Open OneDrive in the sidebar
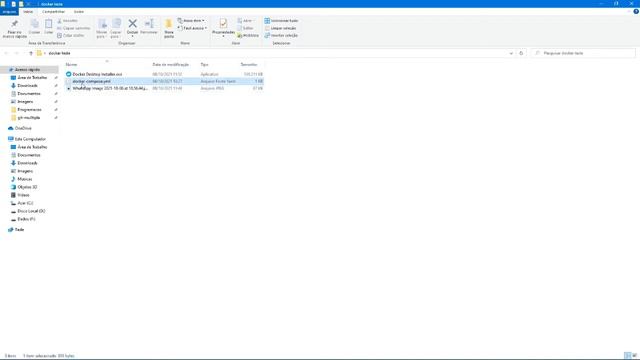The image size is (640, 360). (x=23, y=128)
